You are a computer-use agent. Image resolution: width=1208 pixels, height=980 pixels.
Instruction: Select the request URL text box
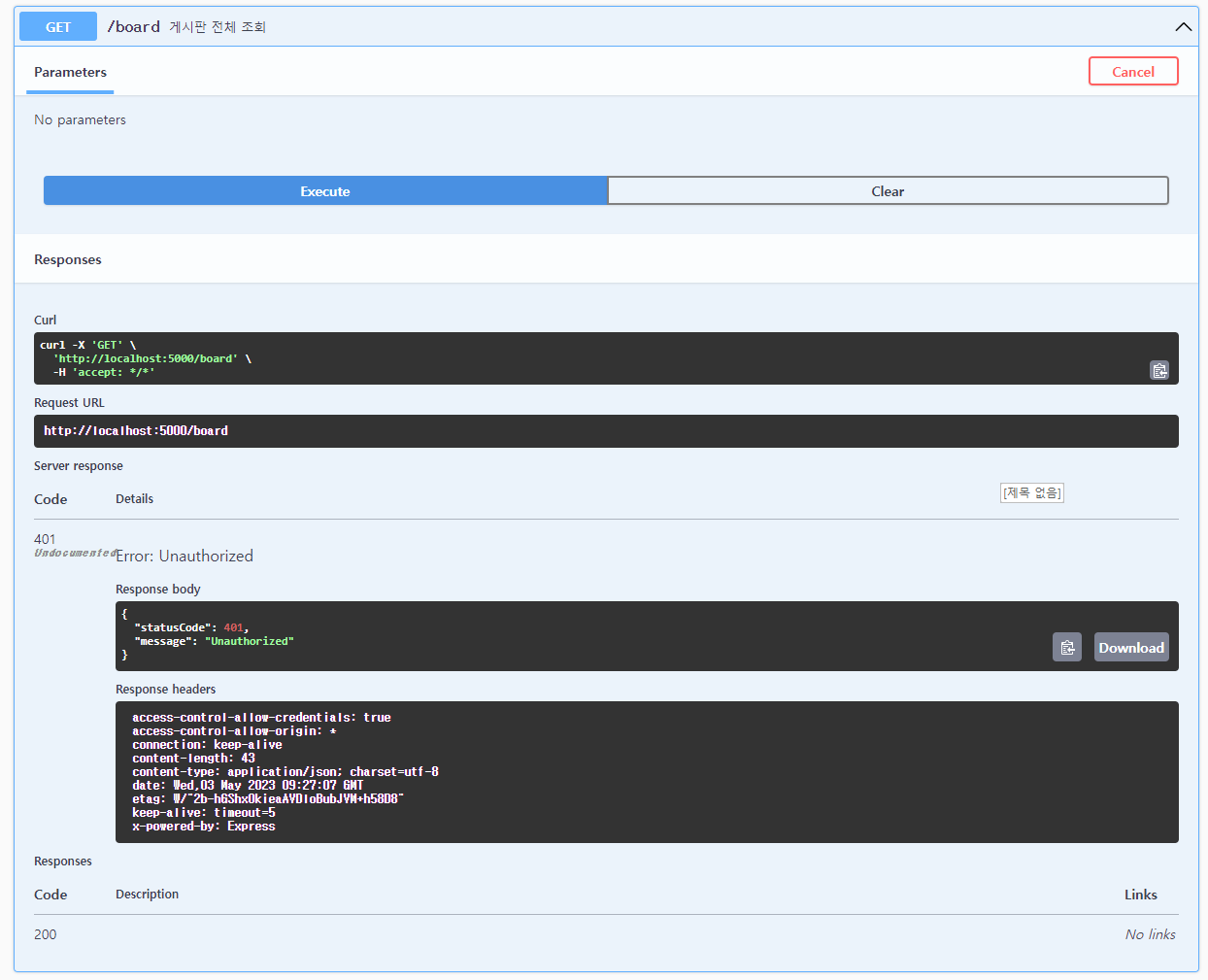click(x=606, y=431)
